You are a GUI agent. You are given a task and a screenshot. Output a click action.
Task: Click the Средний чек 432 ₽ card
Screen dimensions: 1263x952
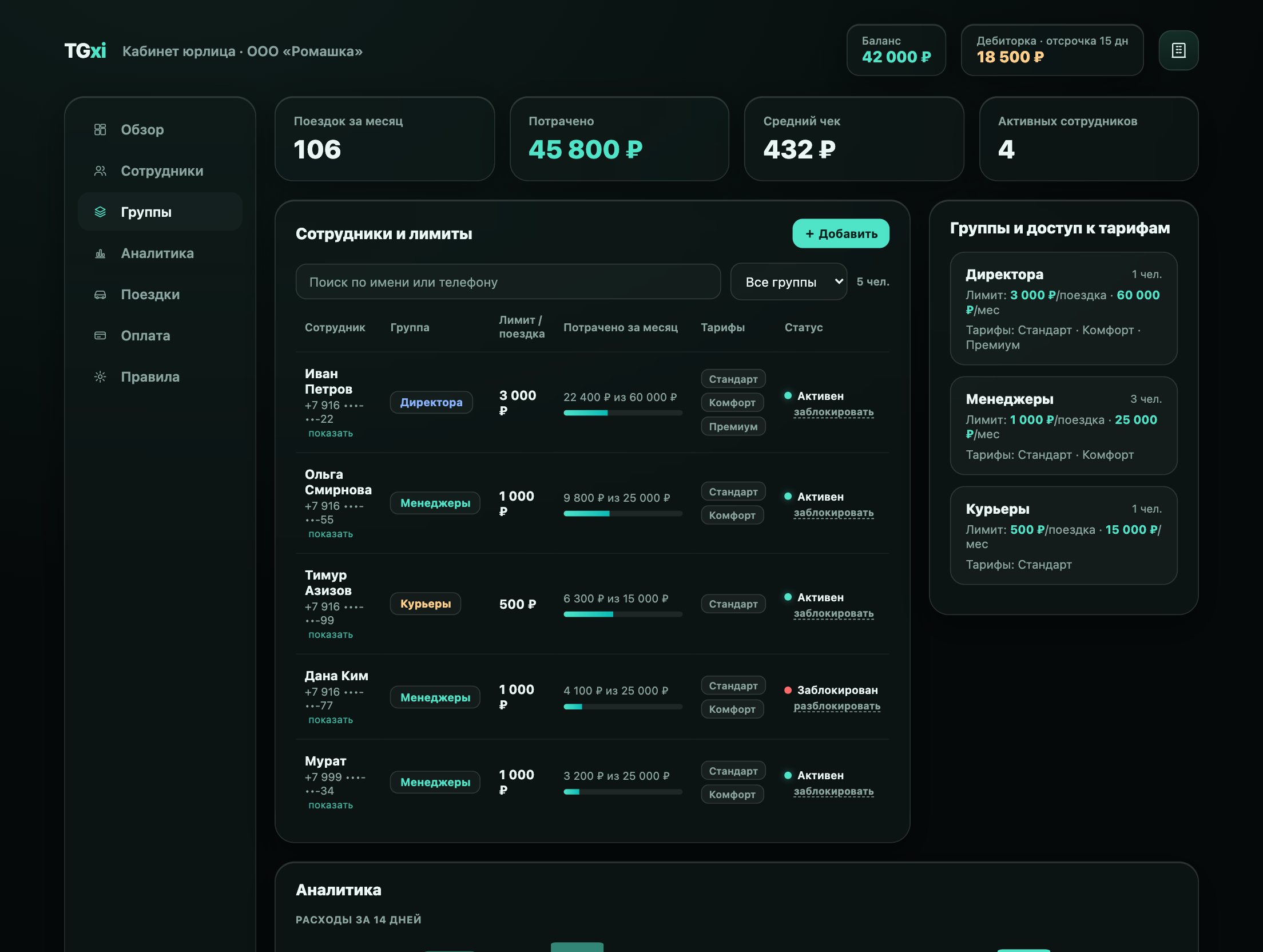tap(854, 139)
